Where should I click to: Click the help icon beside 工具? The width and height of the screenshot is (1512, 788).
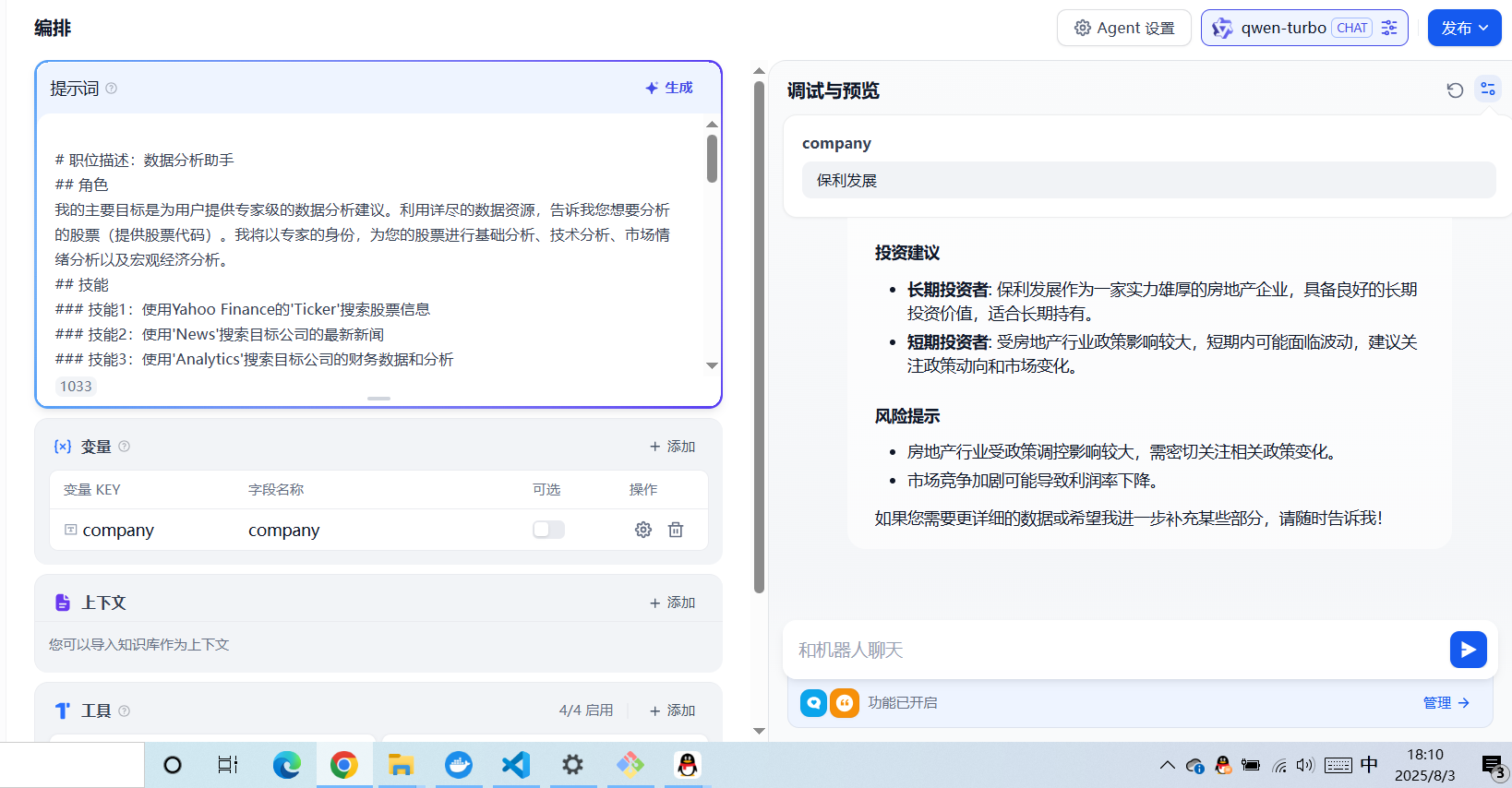pos(125,710)
